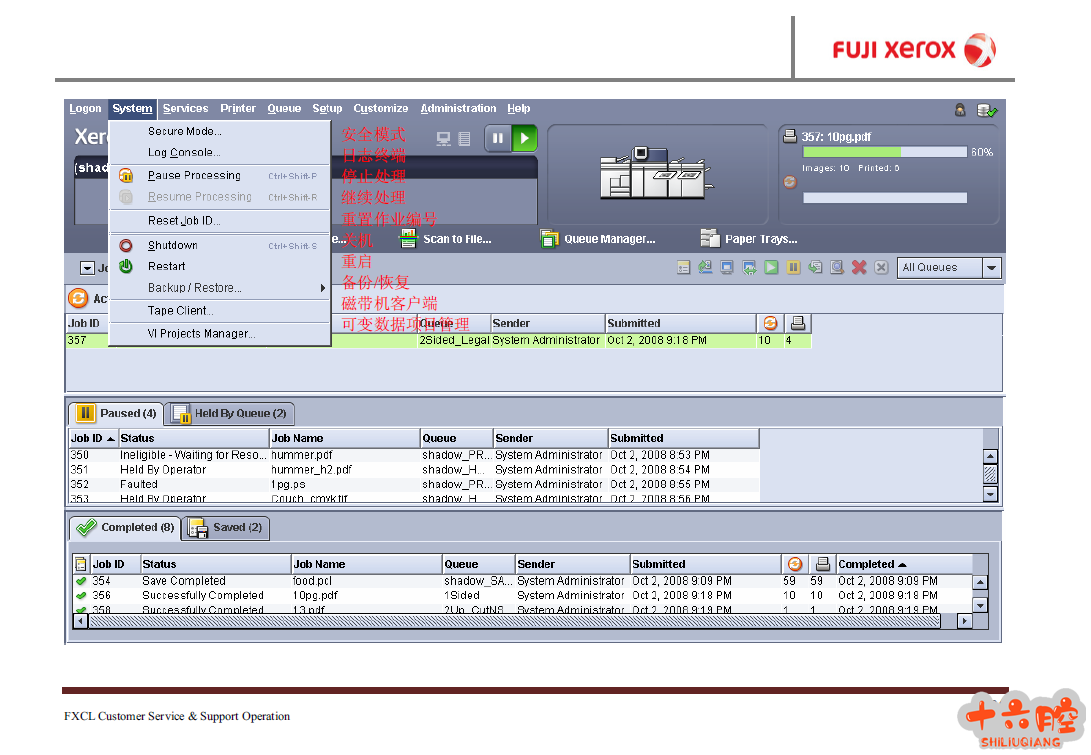Viewport: 1091px width, 755px height.
Task: Open the job list dropdown arrow at left
Action: (x=87, y=268)
